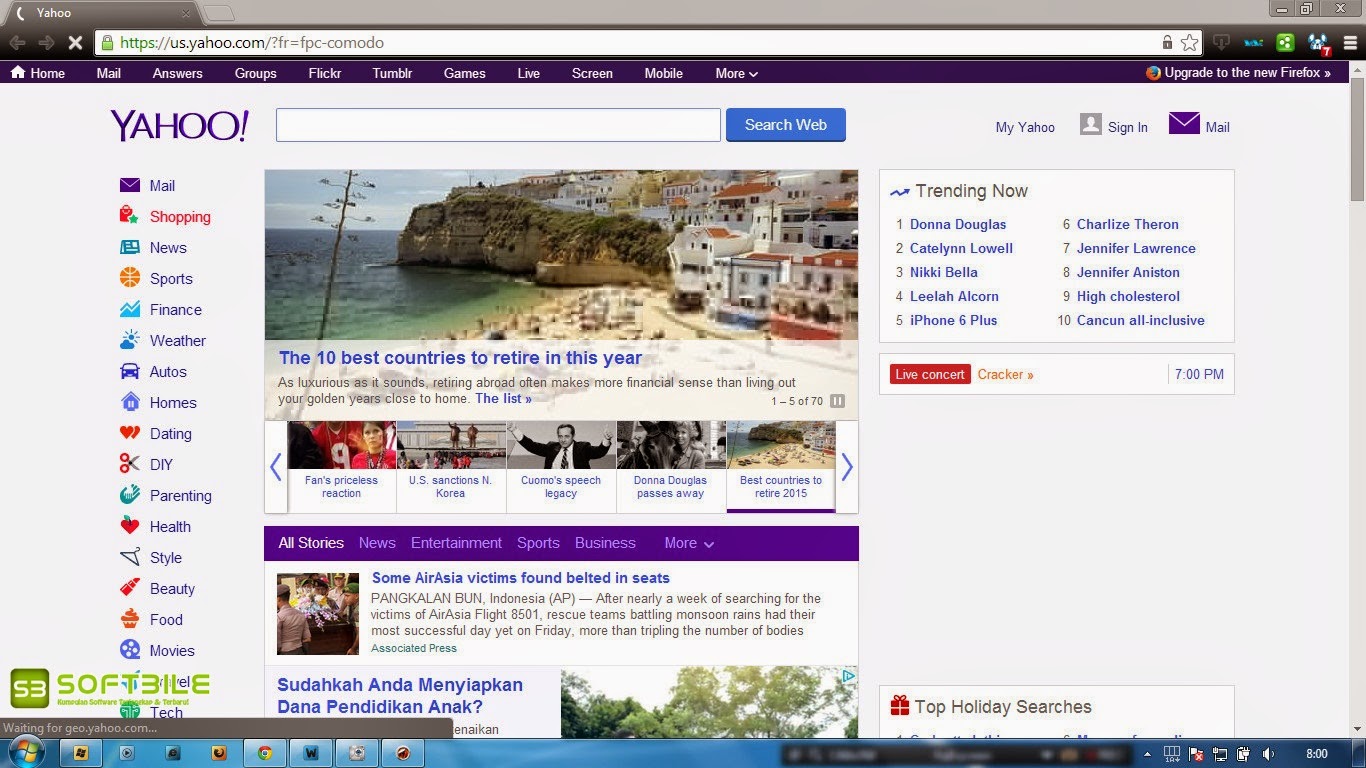Stop page loading with the X button
The image size is (1366, 768).
(x=75, y=42)
